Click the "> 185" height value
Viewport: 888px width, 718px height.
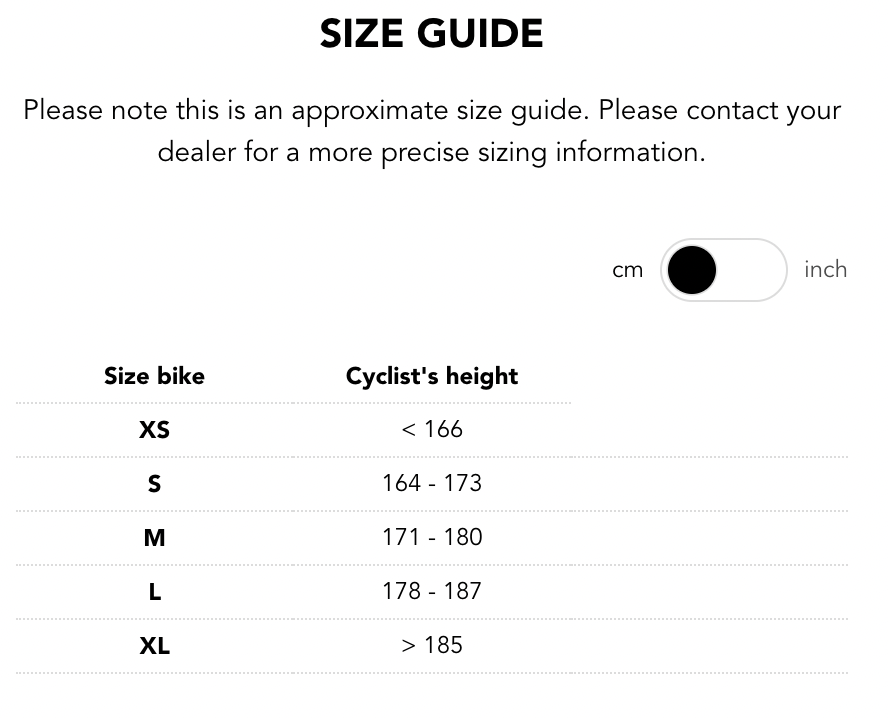(x=432, y=646)
